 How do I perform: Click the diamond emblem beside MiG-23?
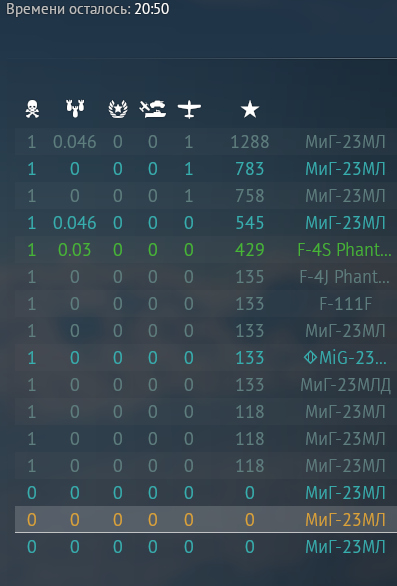tap(310, 358)
